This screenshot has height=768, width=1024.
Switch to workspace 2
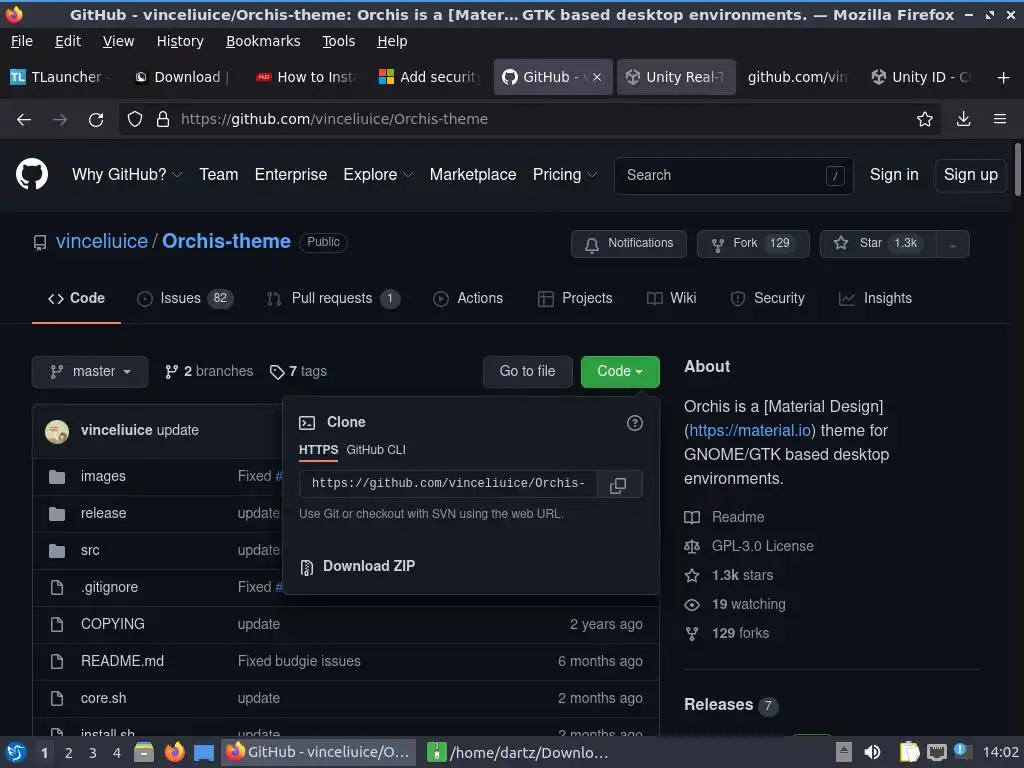69,753
